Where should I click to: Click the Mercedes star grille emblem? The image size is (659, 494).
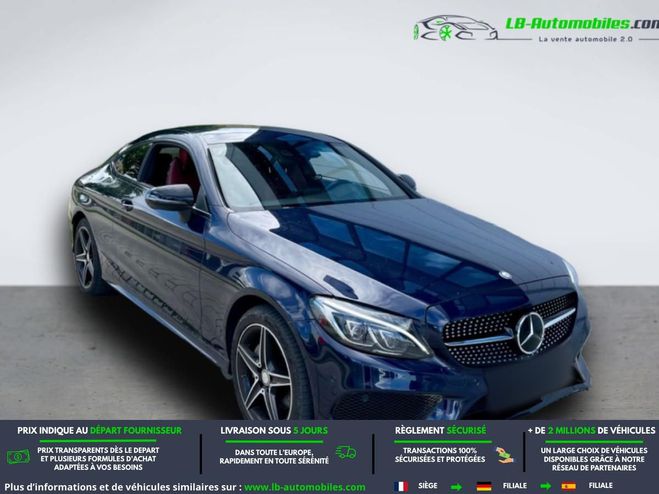coord(530,333)
